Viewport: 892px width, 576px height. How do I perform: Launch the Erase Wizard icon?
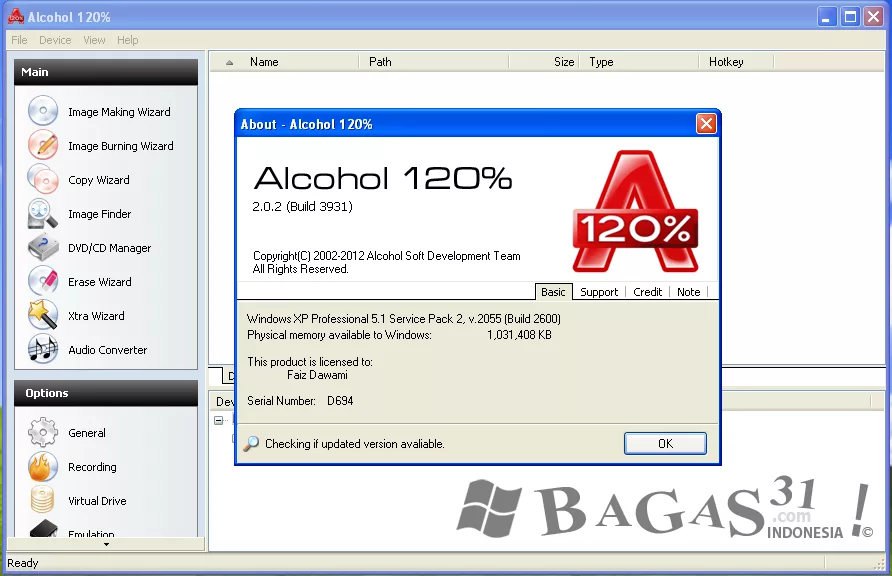coord(43,281)
